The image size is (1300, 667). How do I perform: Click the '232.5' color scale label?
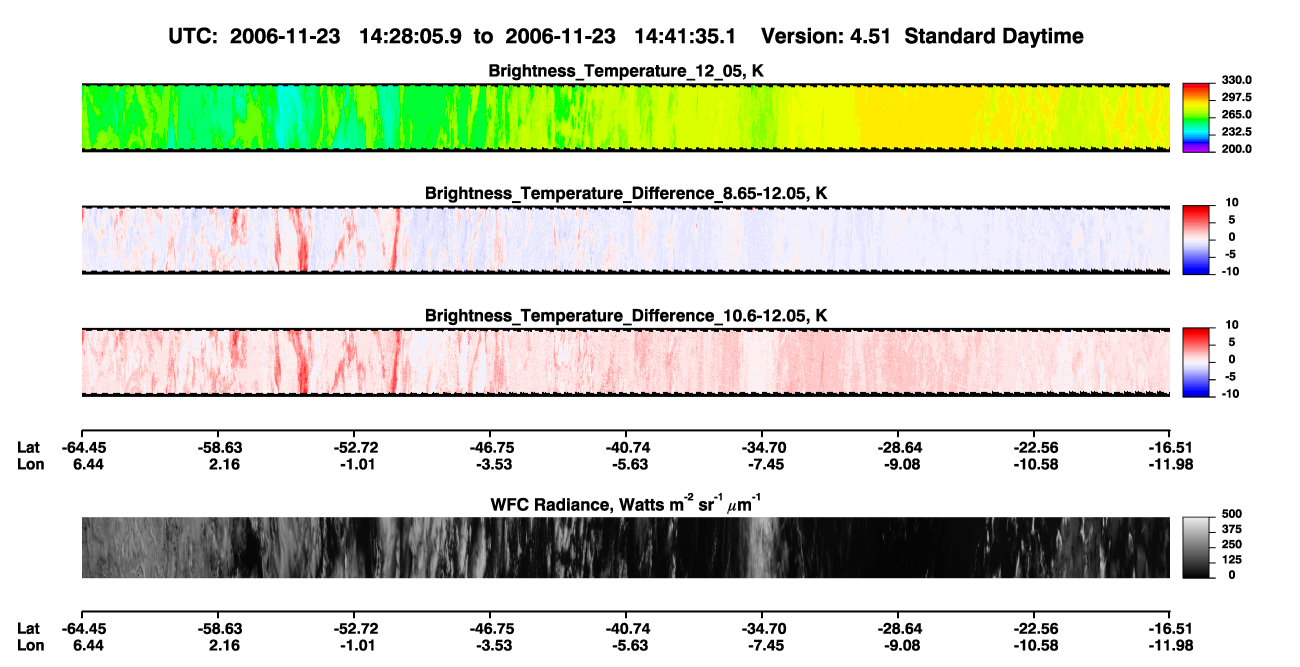pyautogui.click(x=1238, y=132)
